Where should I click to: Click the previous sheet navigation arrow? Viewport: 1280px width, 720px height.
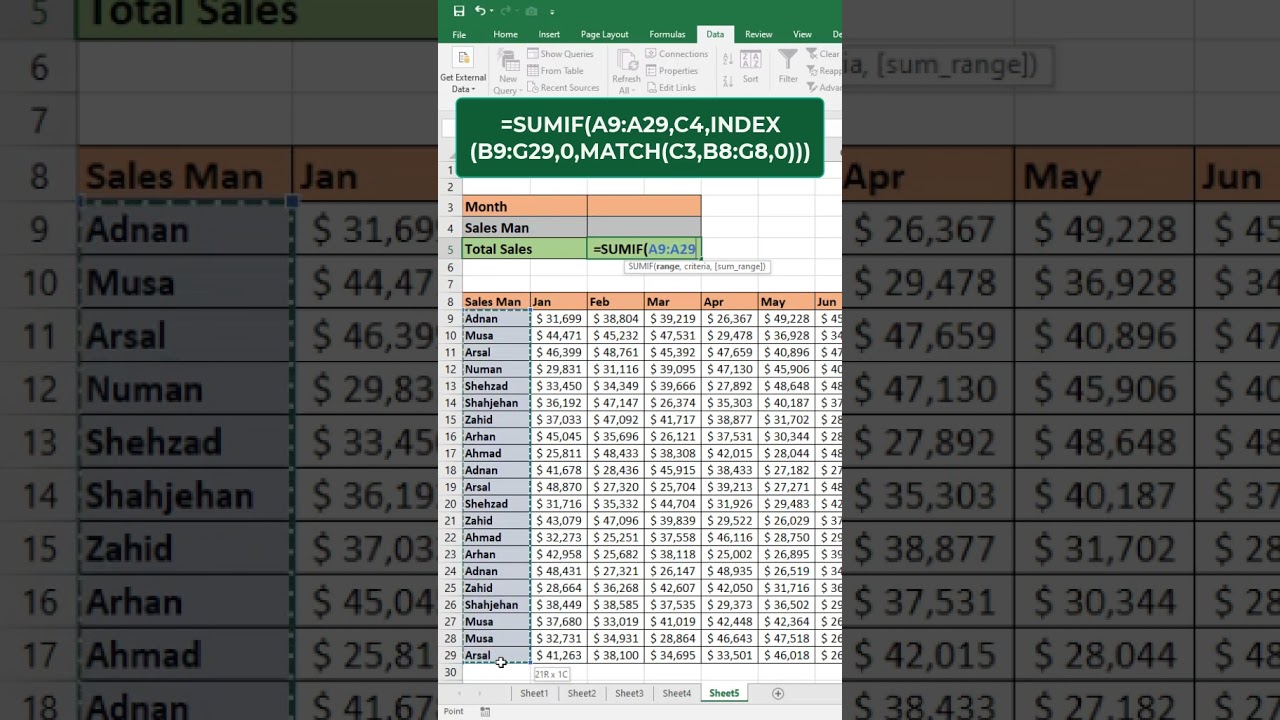point(461,693)
